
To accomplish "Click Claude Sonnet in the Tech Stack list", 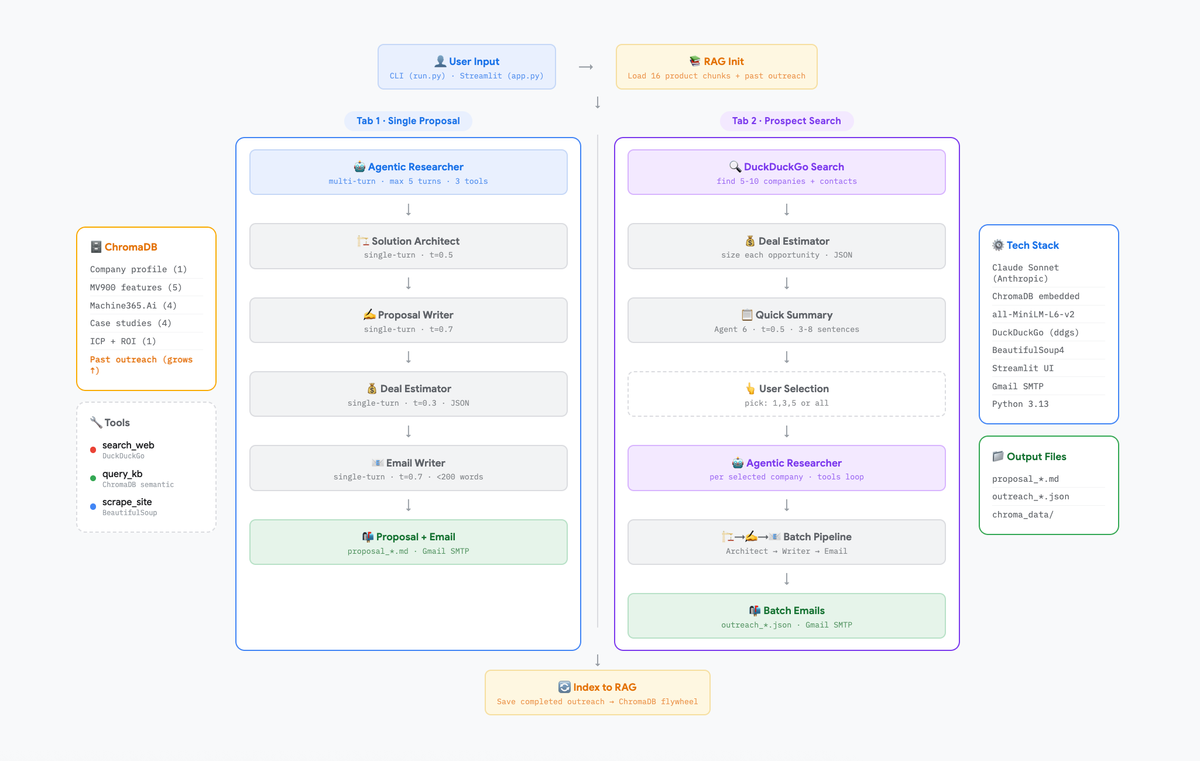I will 1025,273.
